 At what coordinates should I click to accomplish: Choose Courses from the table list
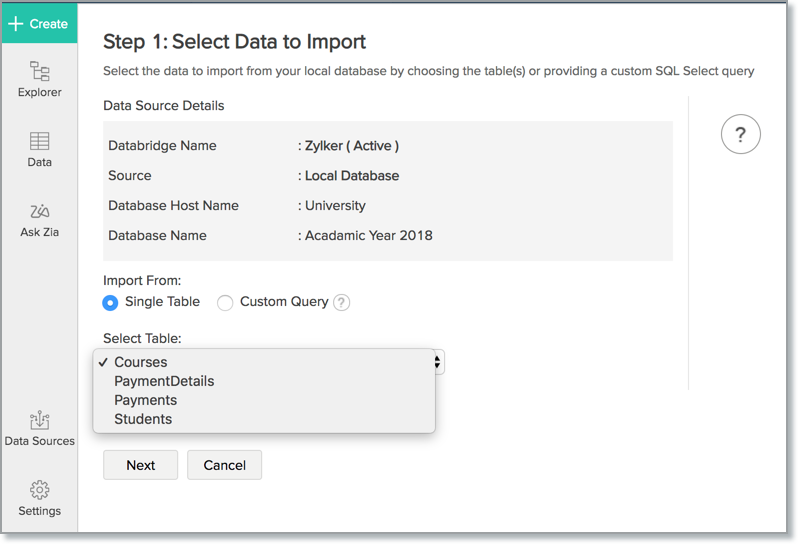(141, 362)
